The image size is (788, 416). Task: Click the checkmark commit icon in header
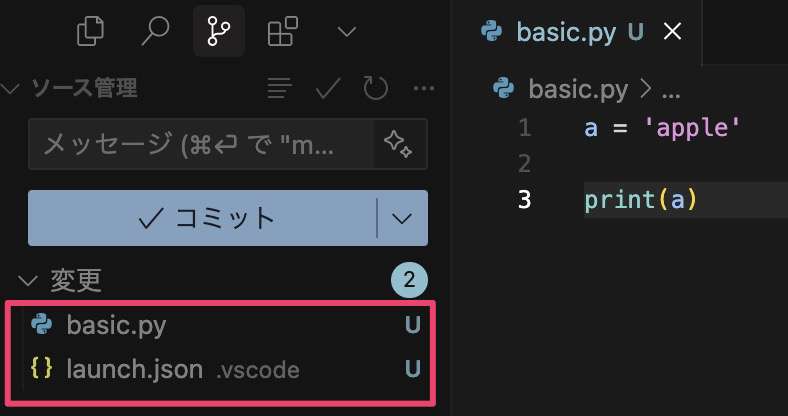(x=328, y=88)
